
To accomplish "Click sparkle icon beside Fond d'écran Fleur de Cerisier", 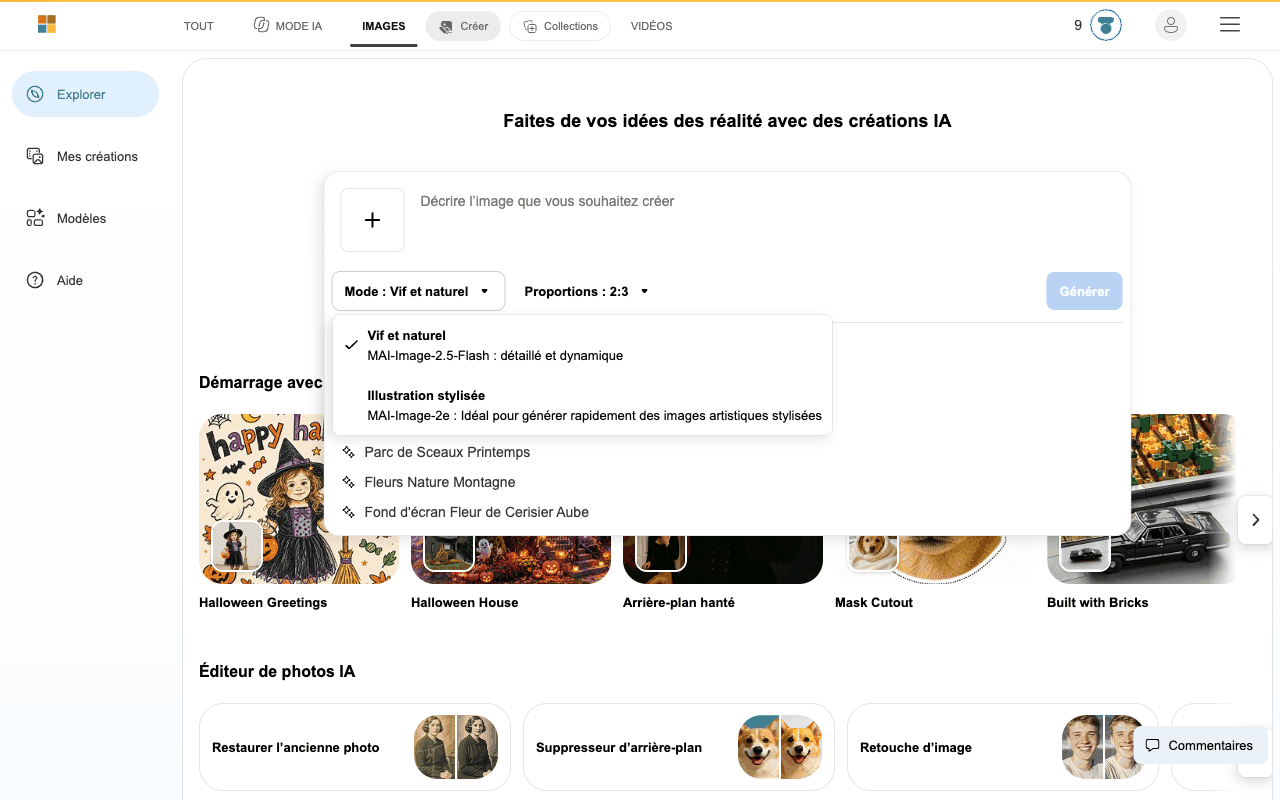I will 349,512.
